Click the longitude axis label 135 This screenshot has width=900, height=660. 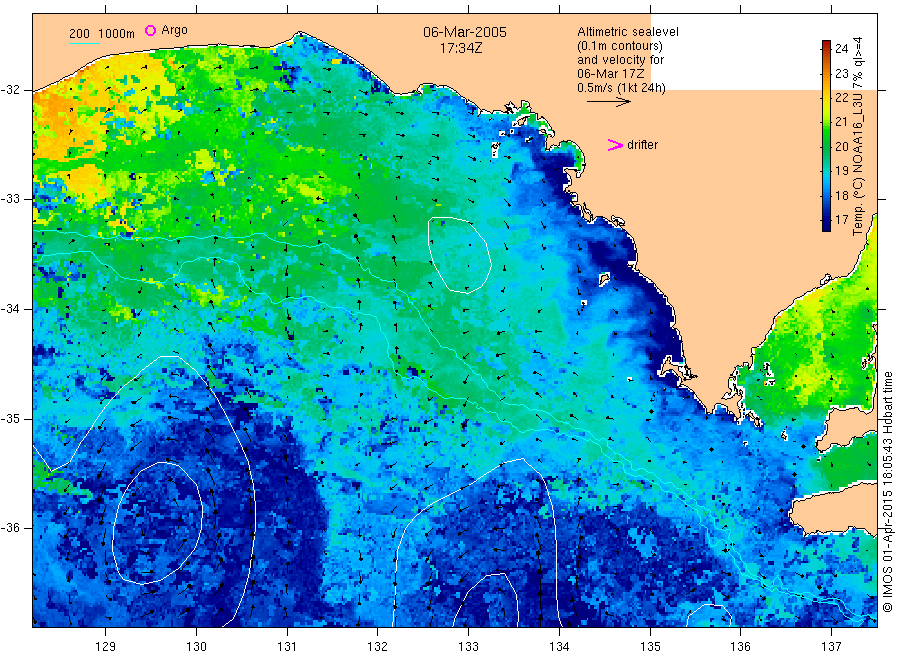pyautogui.click(x=650, y=647)
